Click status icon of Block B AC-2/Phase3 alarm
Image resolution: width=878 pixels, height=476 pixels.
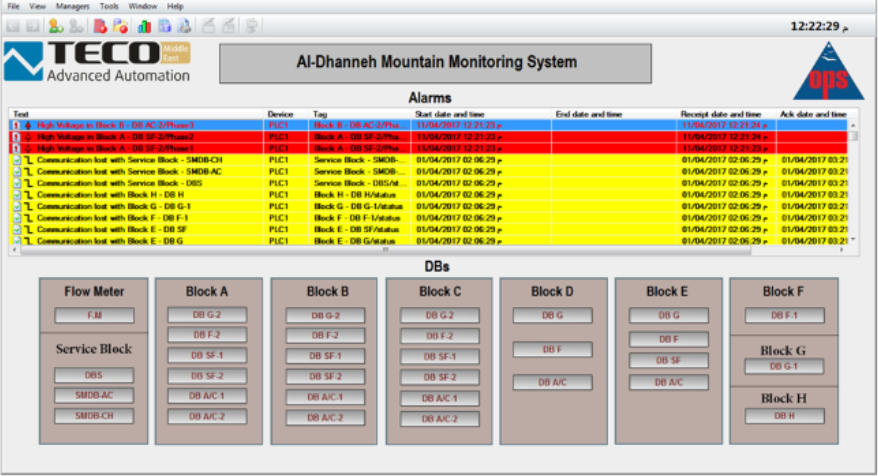pyautogui.click(x=16, y=125)
